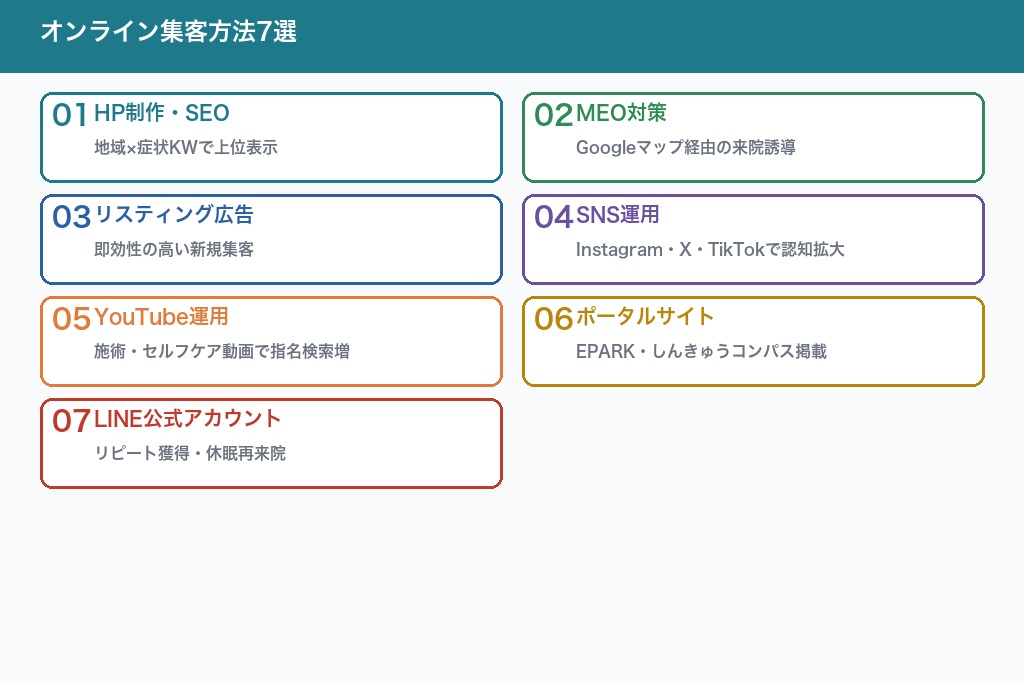Click the number 04 badge
This screenshot has height=683, width=1024.
pos(553,217)
